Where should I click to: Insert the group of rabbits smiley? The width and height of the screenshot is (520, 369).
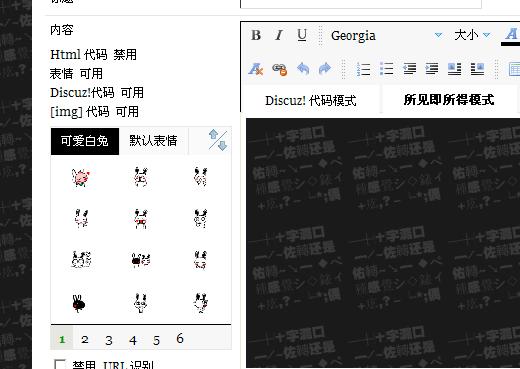81,259
